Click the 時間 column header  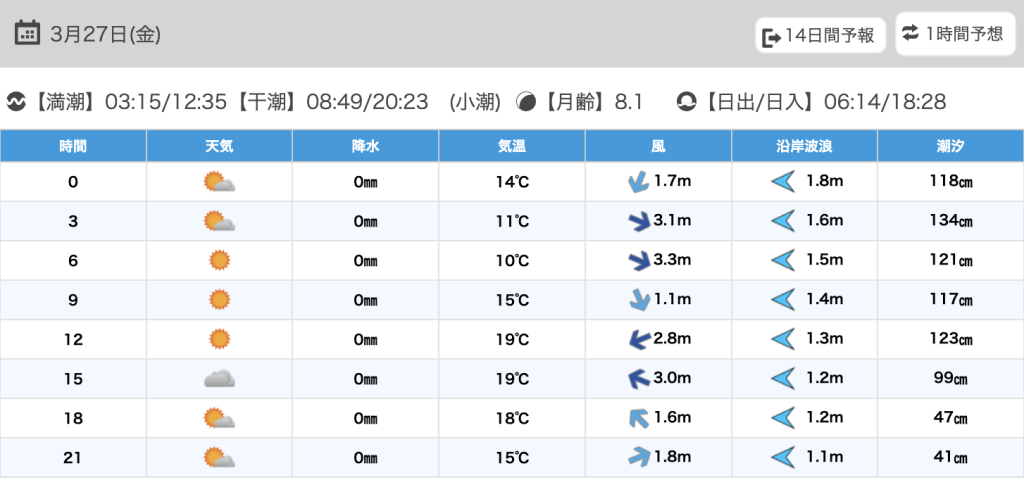point(73,146)
